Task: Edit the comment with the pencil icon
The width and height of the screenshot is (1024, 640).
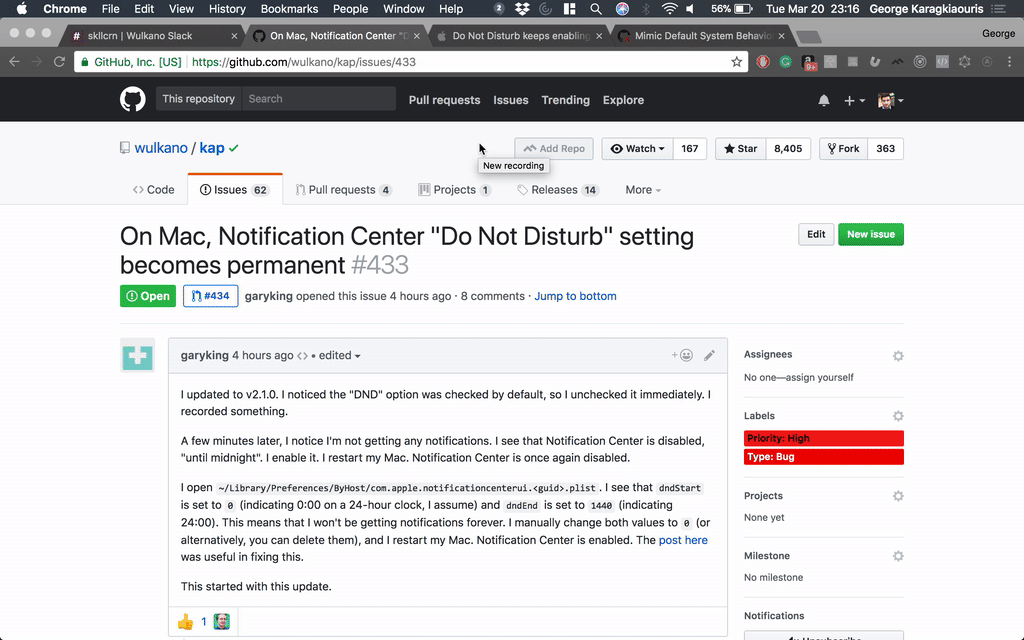Action: (x=709, y=355)
